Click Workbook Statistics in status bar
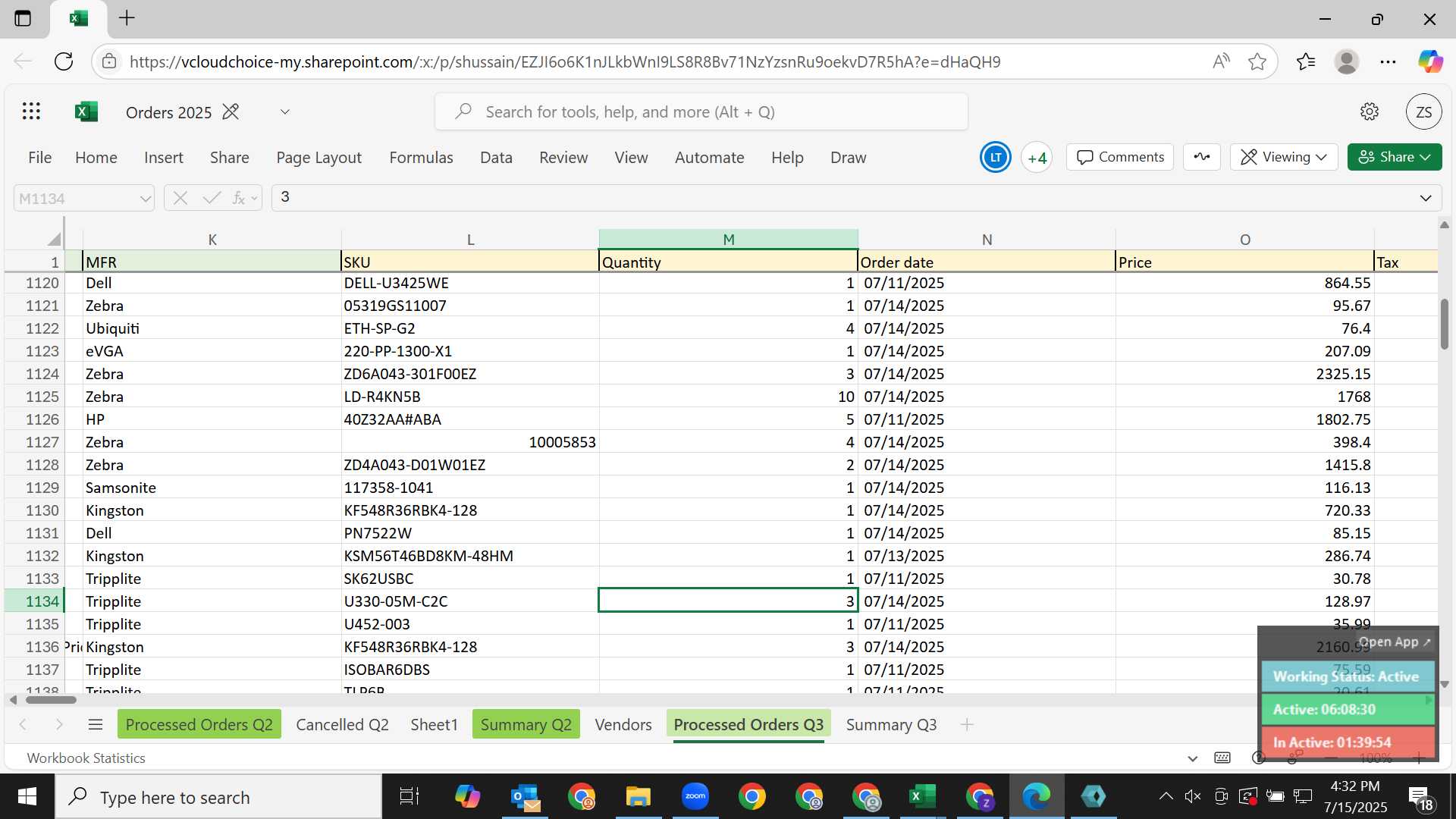The height and width of the screenshot is (819, 1456). pyautogui.click(x=86, y=758)
